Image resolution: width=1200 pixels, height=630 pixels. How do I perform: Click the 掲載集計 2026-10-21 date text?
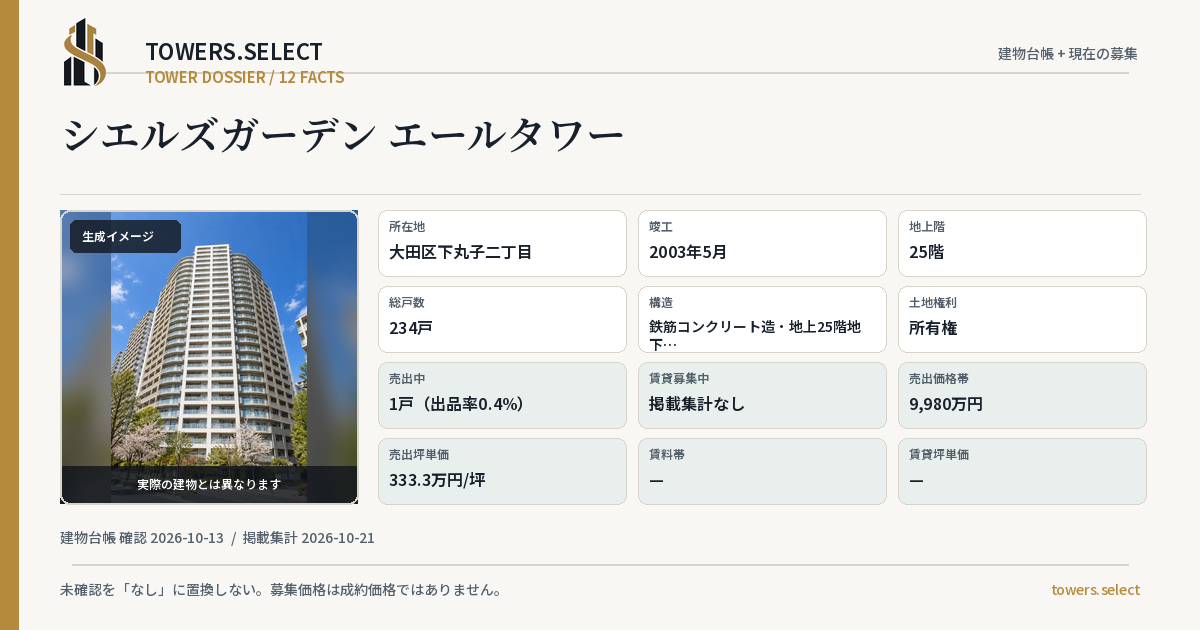point(309,538)
